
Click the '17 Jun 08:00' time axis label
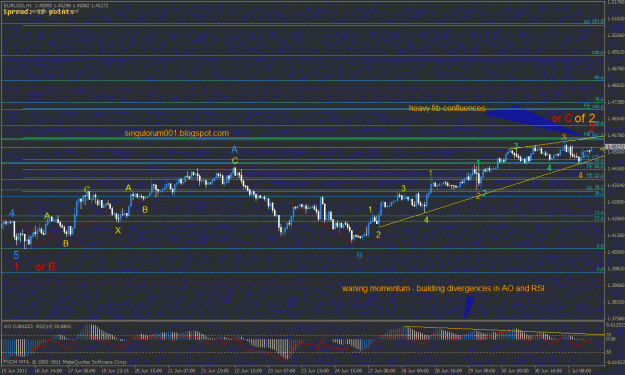[81, 371]
